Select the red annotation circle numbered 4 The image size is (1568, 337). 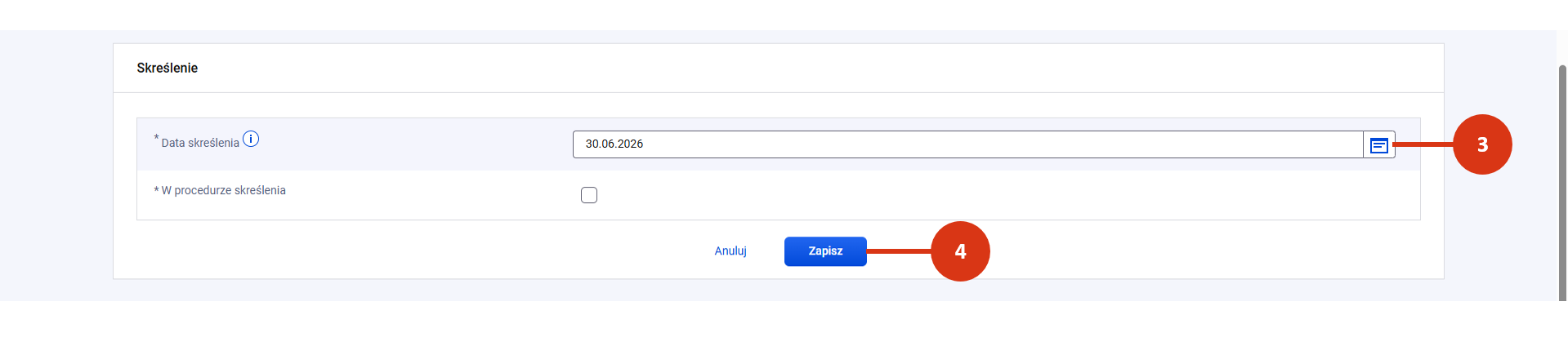tap(960, 251)
